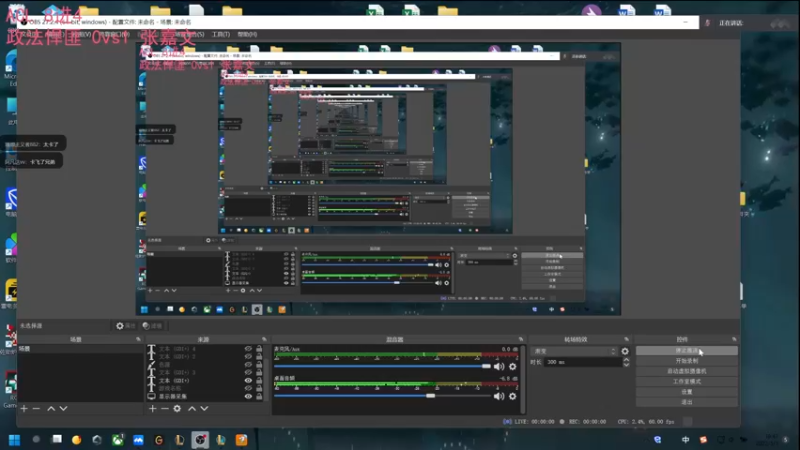The width and height of the screenshot is (800, 450).
Task: Click 退出 exit button in Controls
Action: pos(687,402)
